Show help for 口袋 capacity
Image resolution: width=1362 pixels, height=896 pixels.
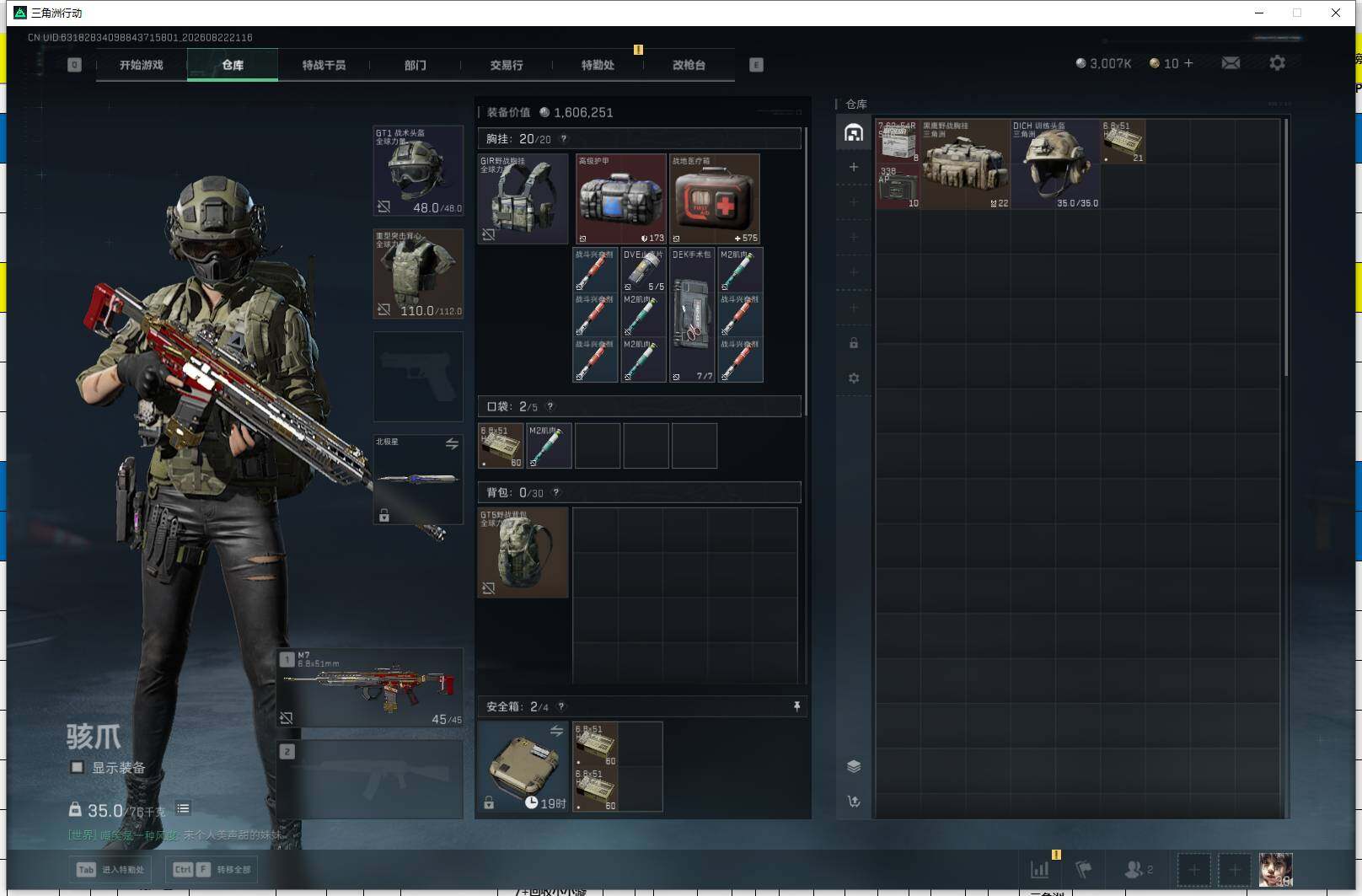550,406
